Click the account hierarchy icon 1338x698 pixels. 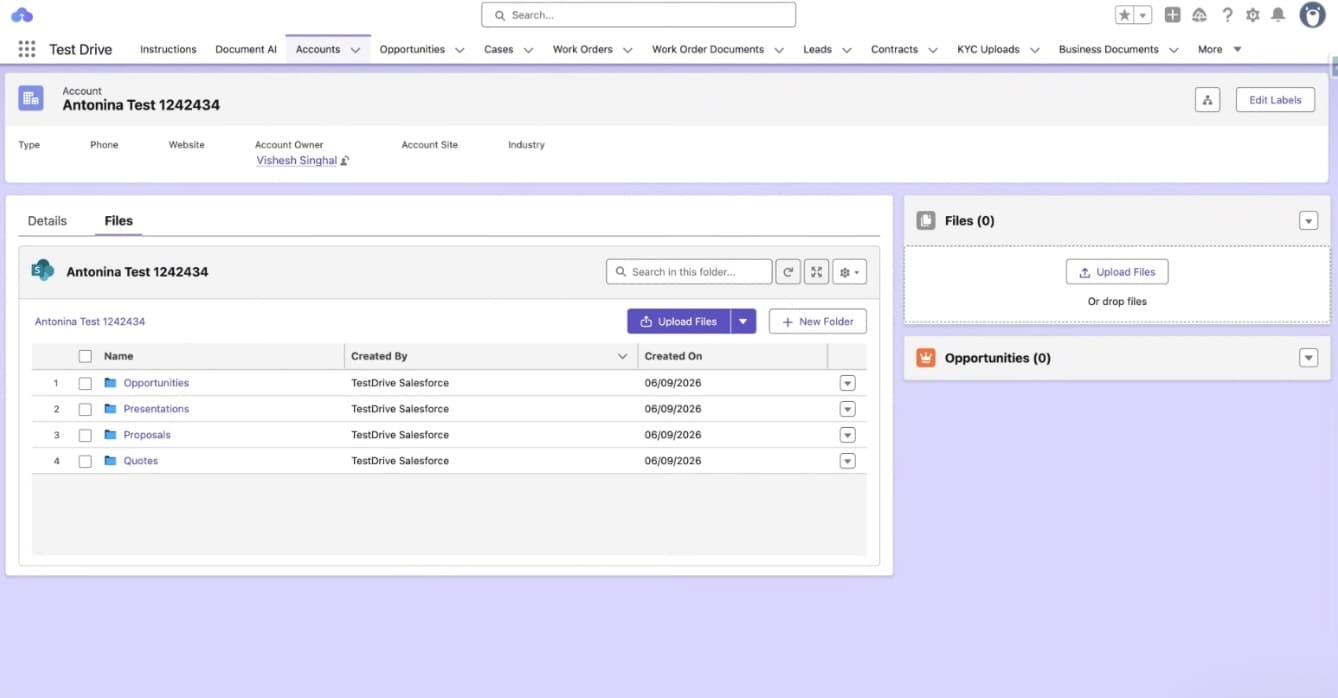click(x=1207, y=100)
